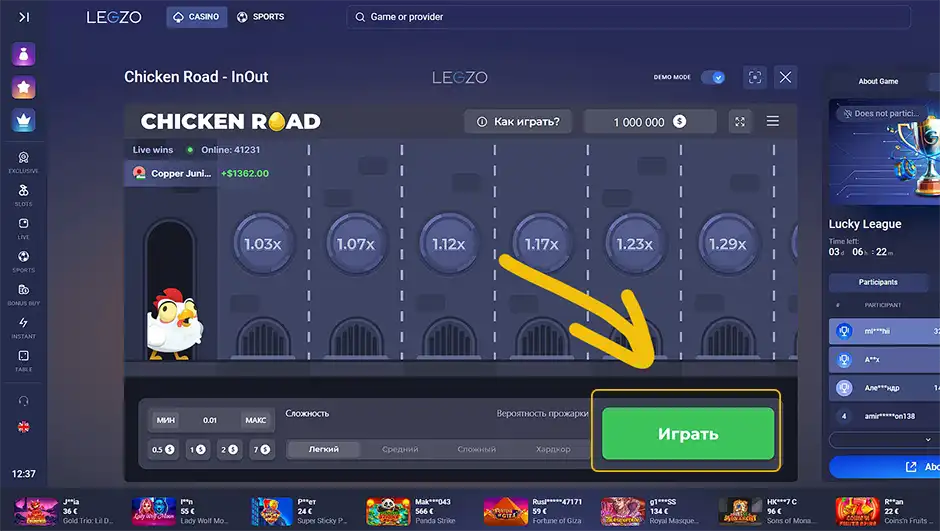The width and height of the screenshot is (940, 531).
Task: Set the minimum bet with МИН
Action: coord(165,420)
